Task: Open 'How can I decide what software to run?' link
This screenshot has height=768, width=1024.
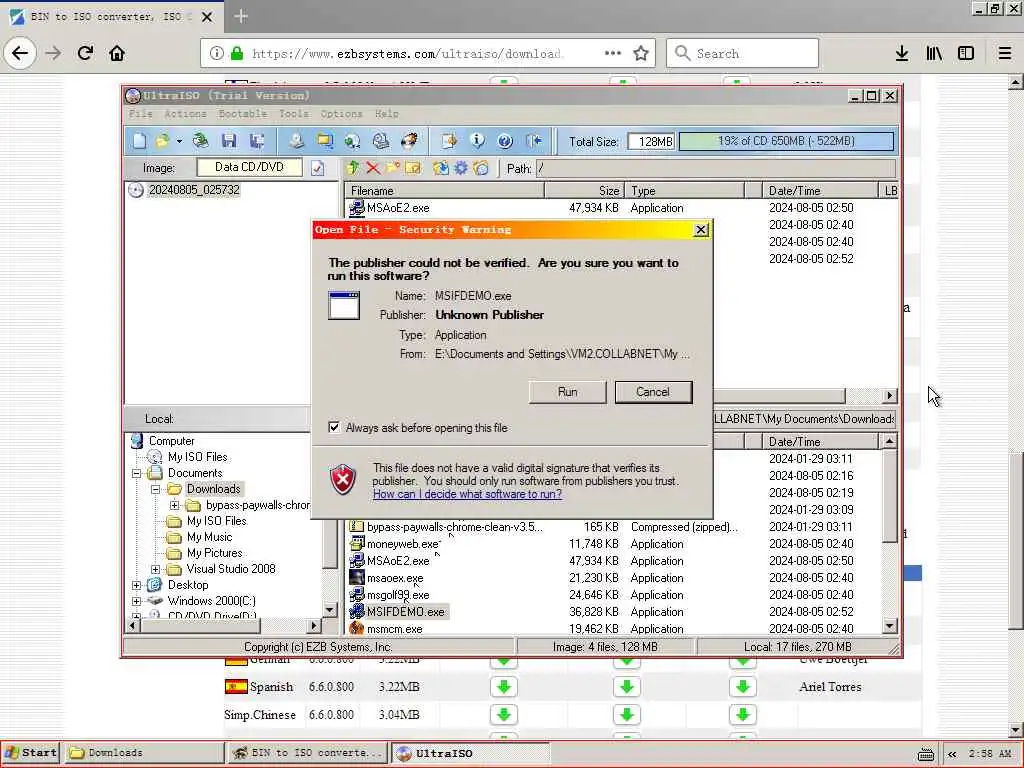Action: (x=467, y=494)
